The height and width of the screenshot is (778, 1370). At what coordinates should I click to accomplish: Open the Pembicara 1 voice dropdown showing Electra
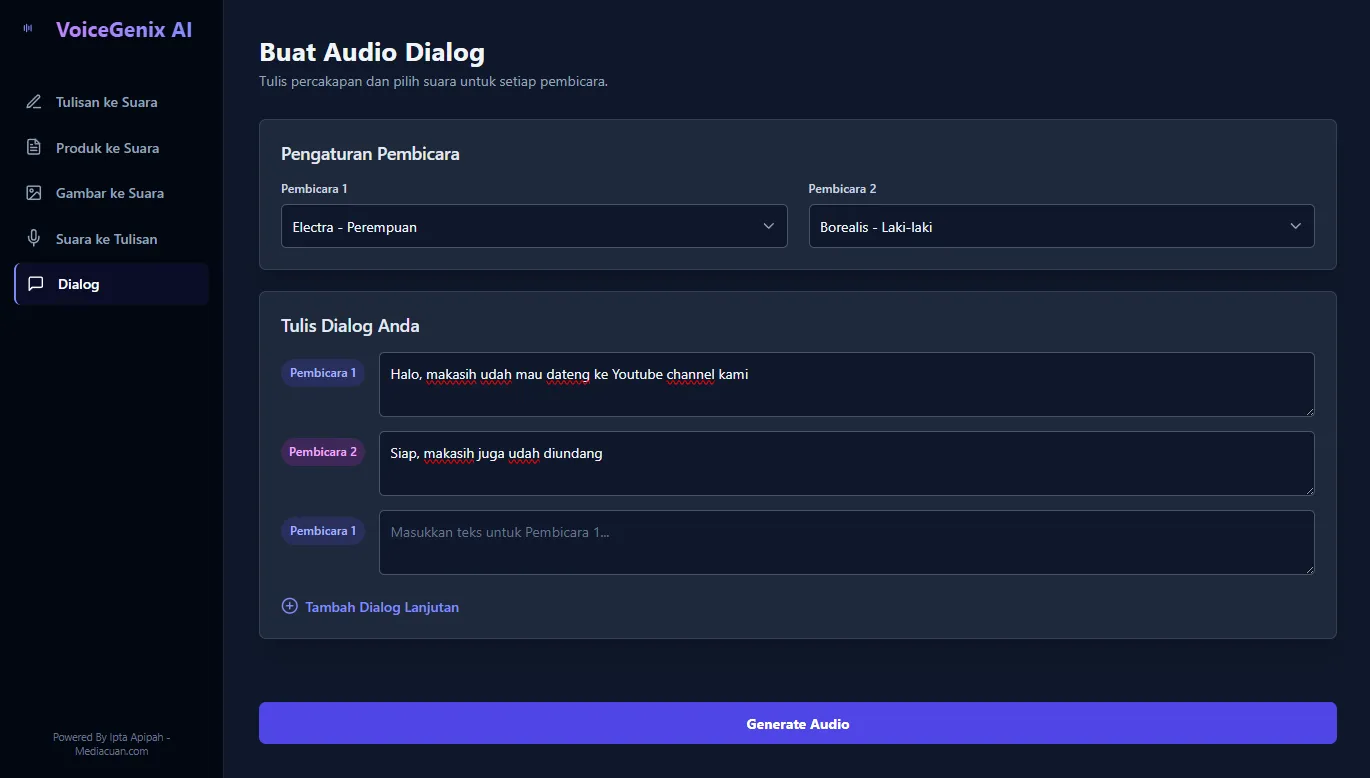pyautogui.click(x=534, y=226)
